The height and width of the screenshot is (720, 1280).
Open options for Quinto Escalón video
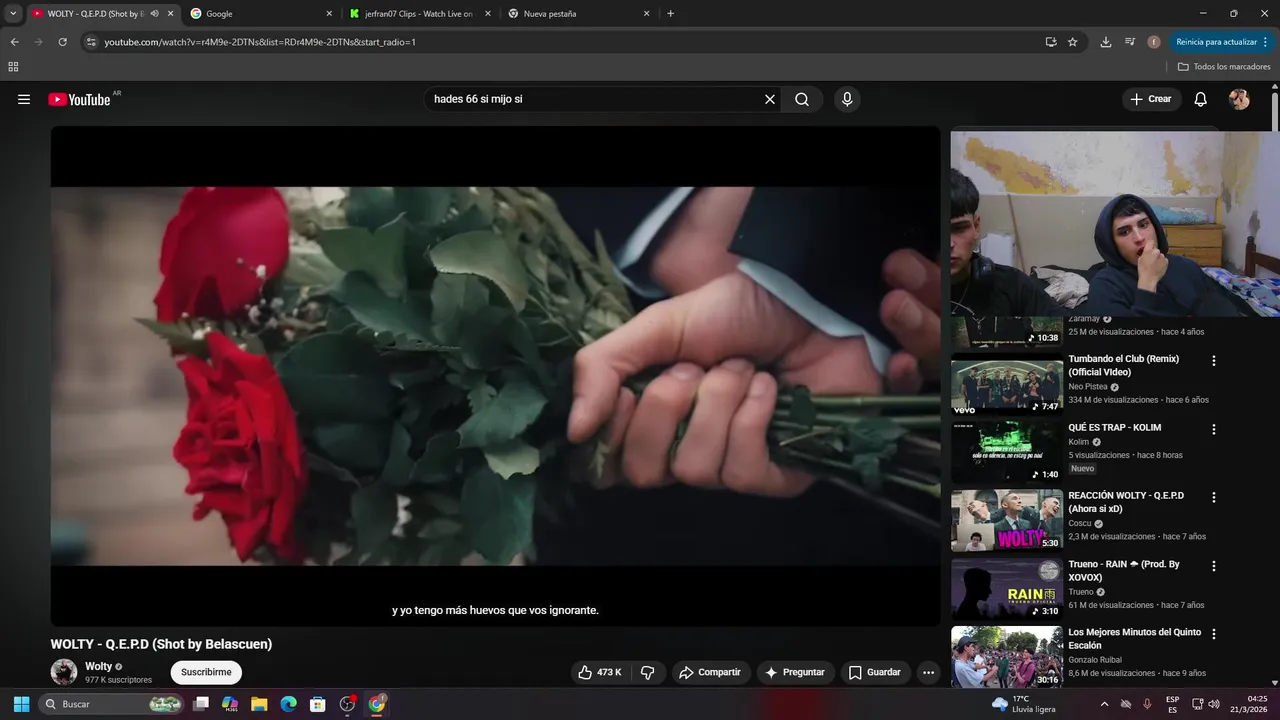(x=1214, y=634)
